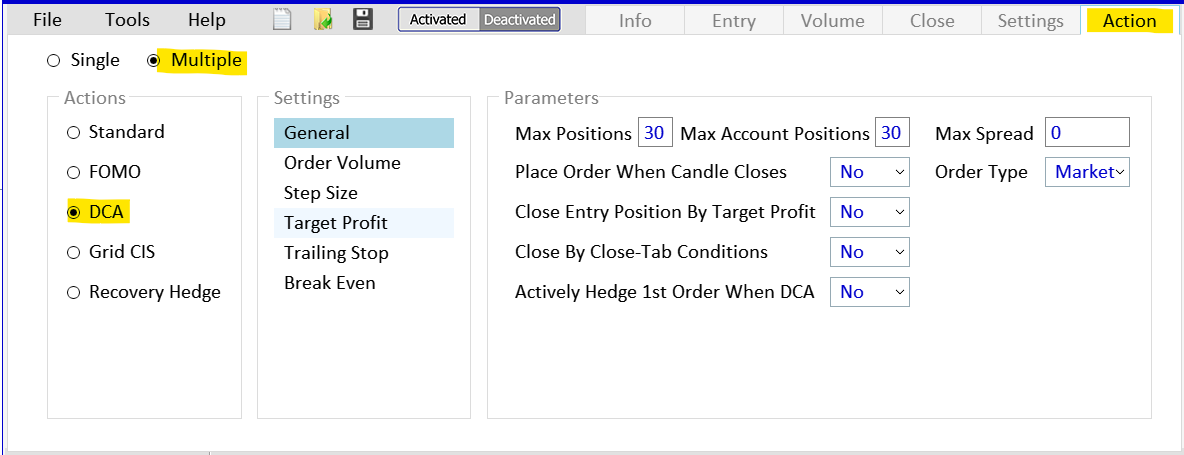Open the Trailing Stop settings
Image resolution: width=1184 pixels, height=455 pixels.
(336, 253)
